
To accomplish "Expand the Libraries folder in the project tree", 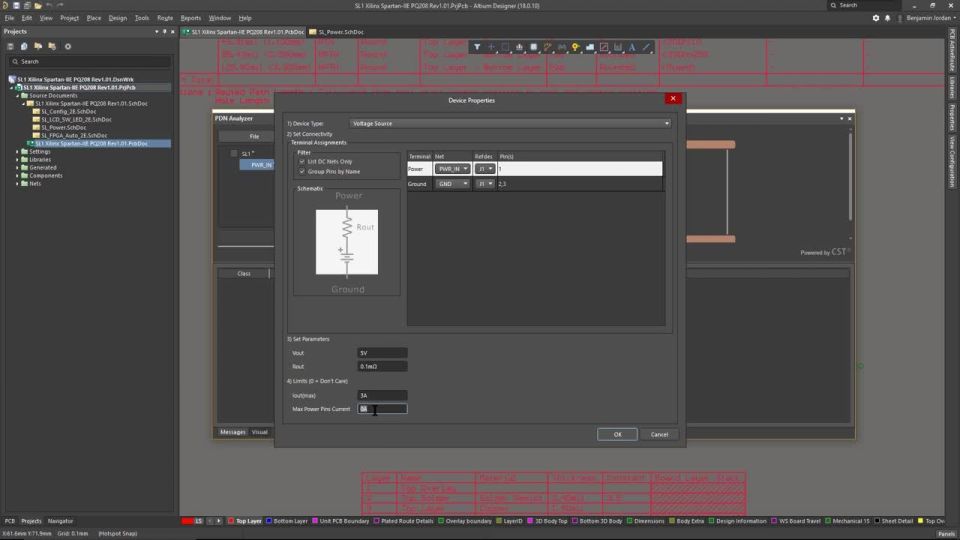I will 17,160.
